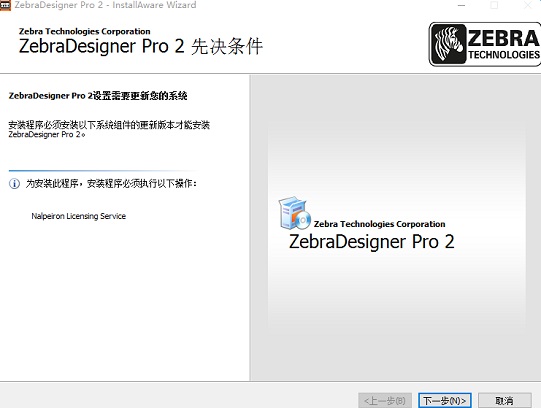
Task: Click the large 'ZebraDesigner Pro 2' banner text
Action: tap(372, 241)
